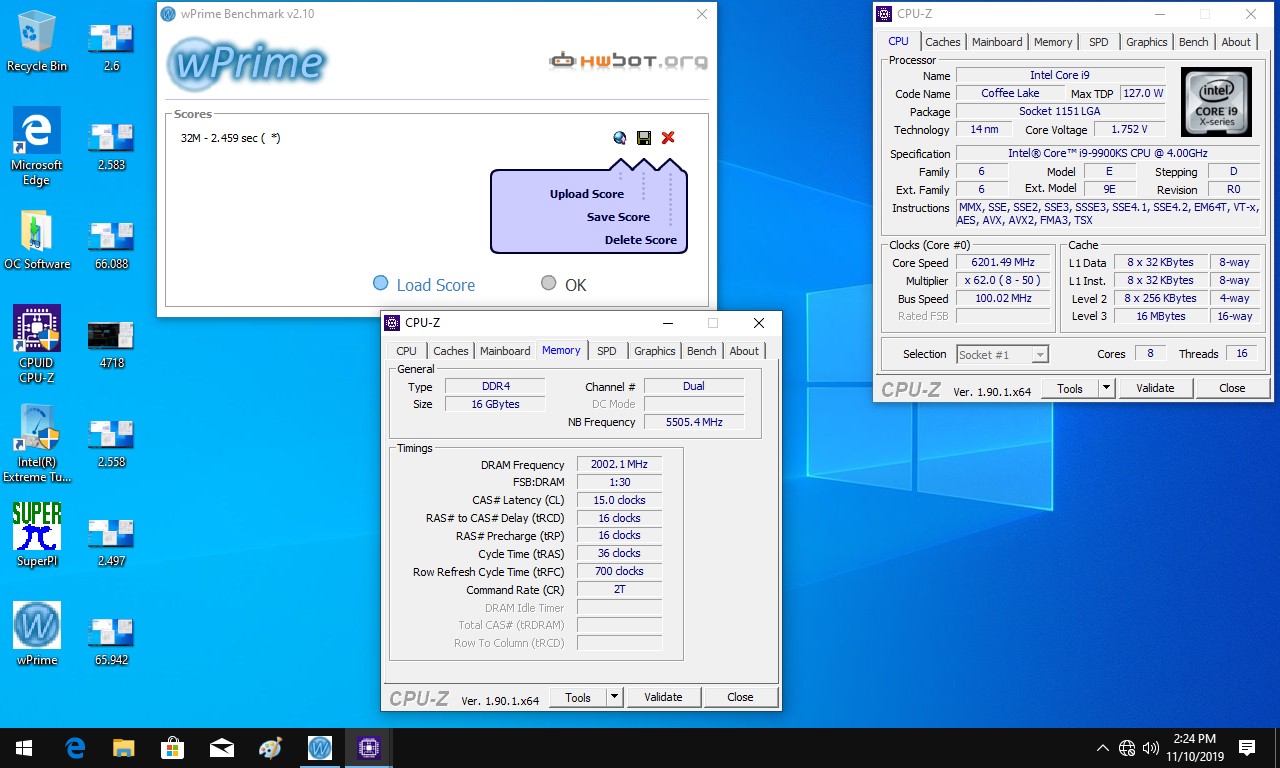
Task: Select the 2.6 screenshot file on desktop
Action: coord(111,47)
